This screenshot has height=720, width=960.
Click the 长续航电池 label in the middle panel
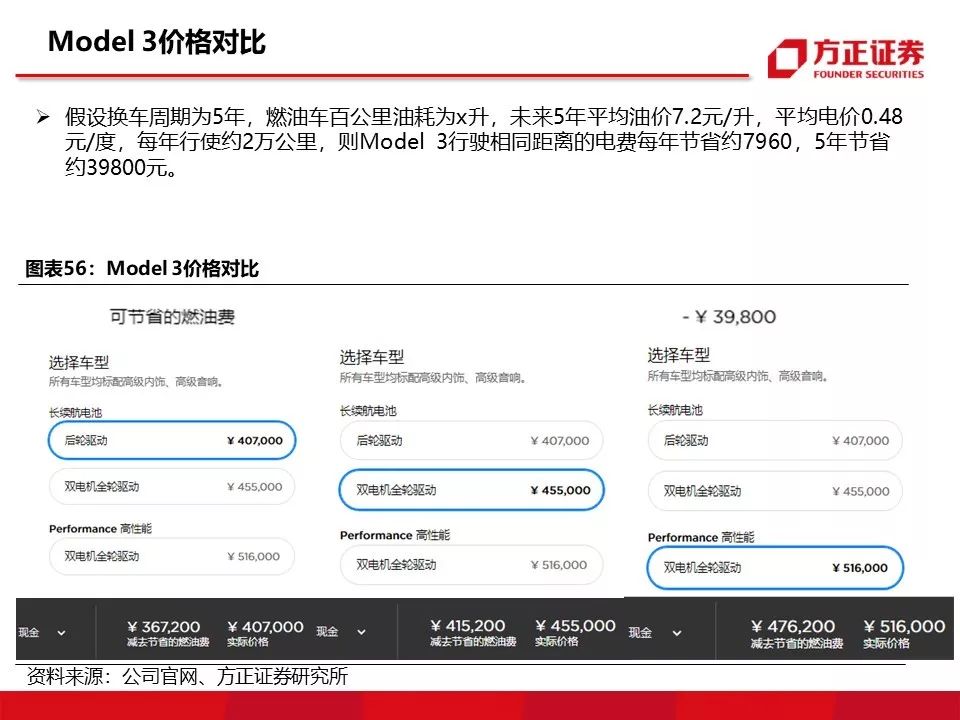[x=369, y=411]
